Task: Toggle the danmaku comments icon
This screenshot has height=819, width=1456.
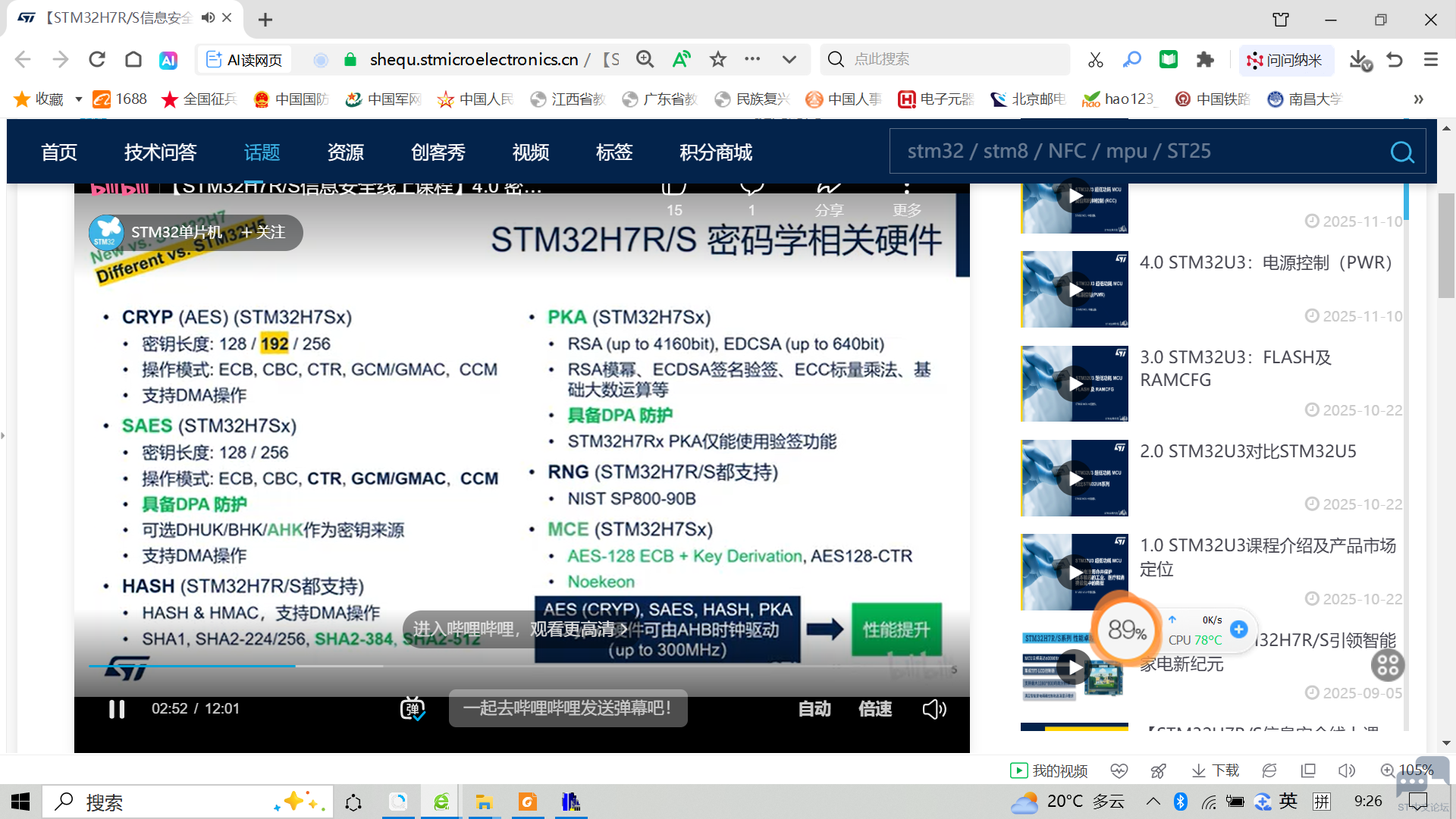Action: (413, 709)
